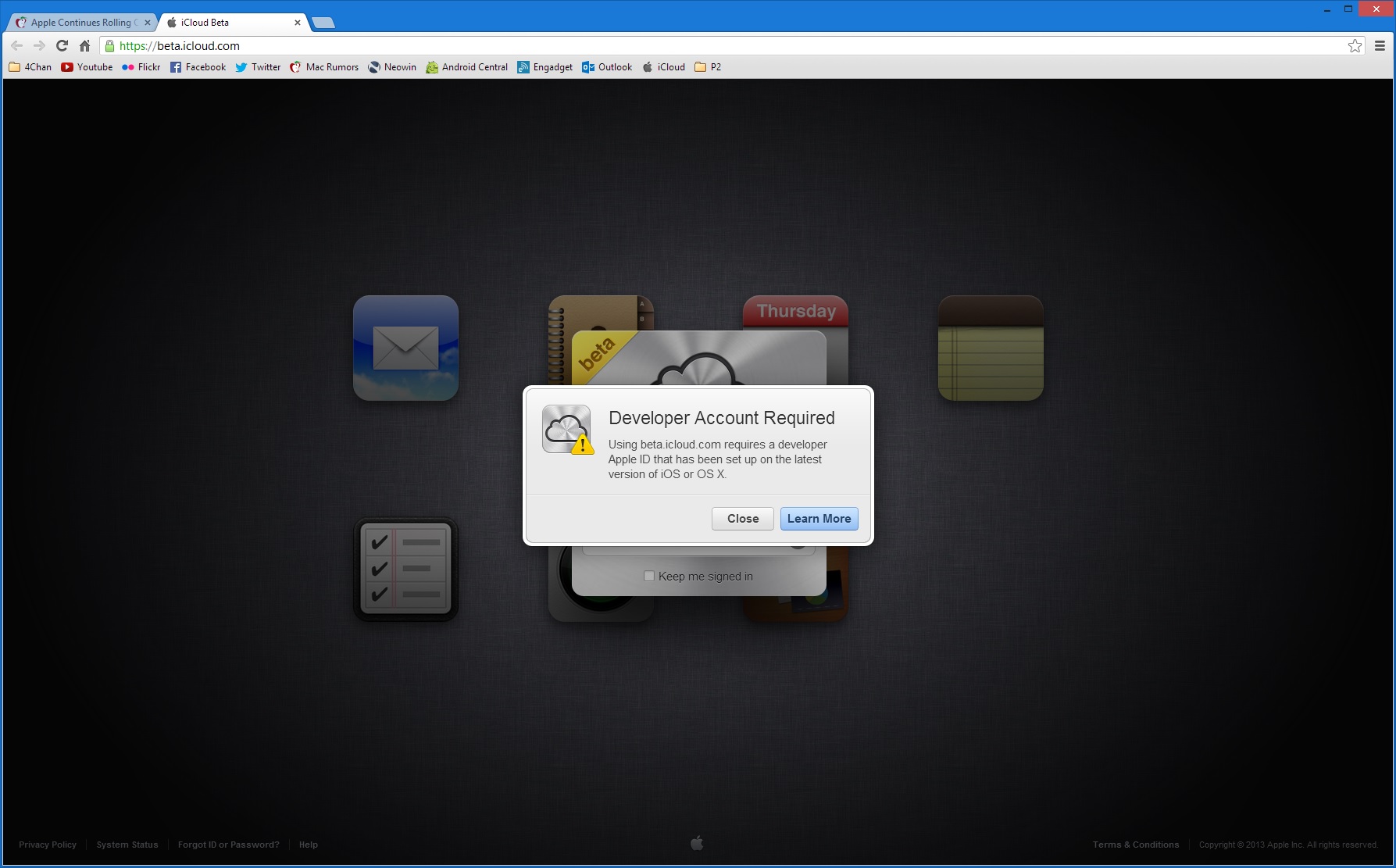Click the Learn More button

point(819,519)
